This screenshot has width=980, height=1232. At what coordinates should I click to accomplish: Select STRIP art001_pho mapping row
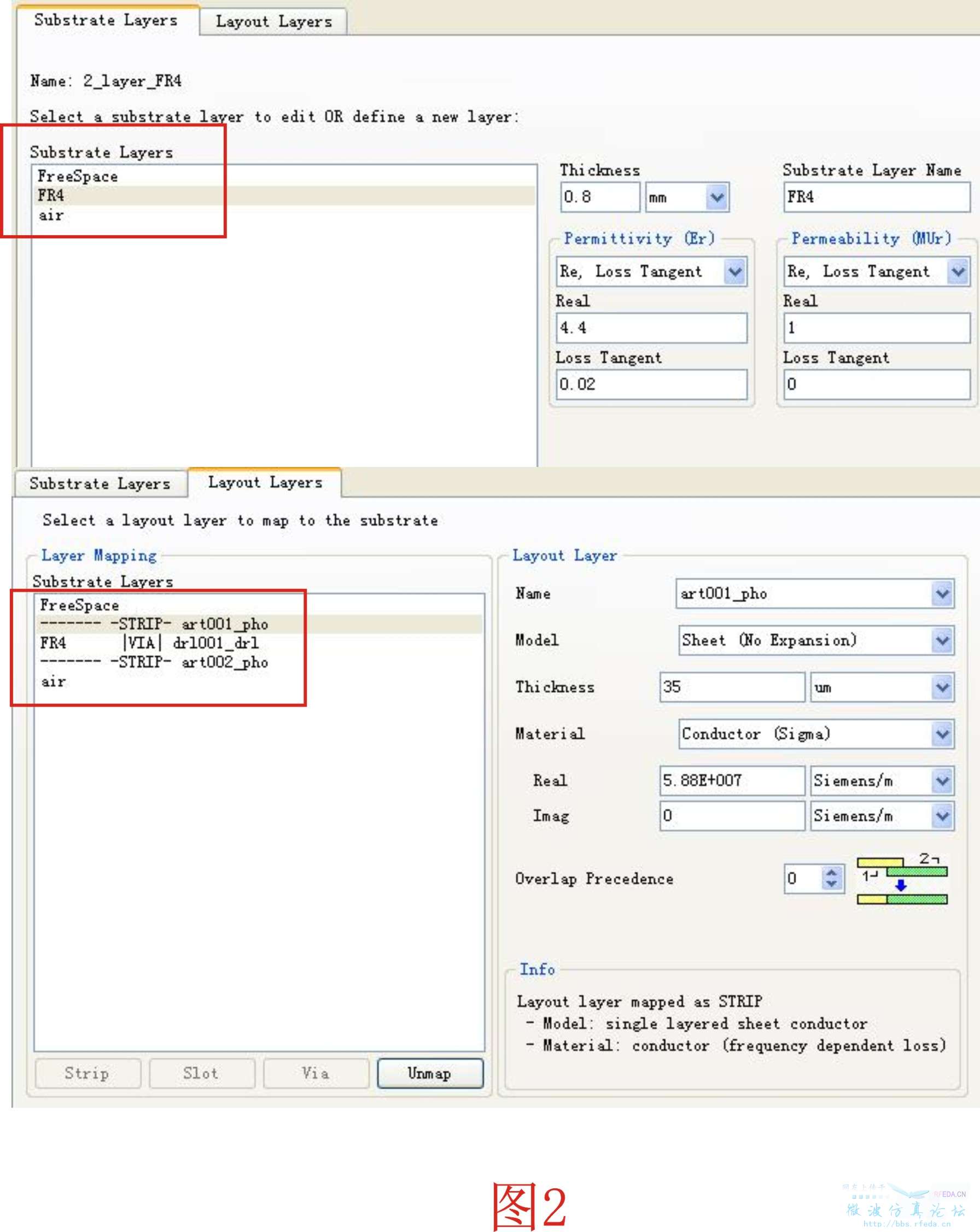point(259,624)
